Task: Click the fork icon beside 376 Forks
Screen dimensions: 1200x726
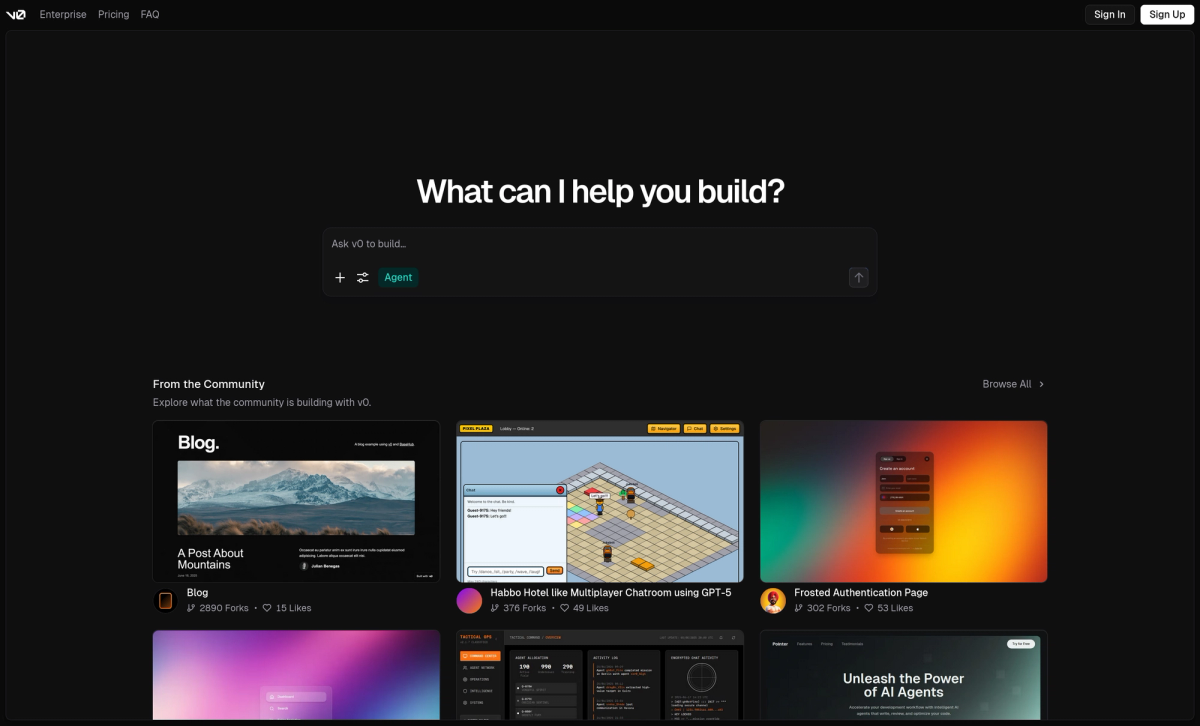Action: coord(495,608)
